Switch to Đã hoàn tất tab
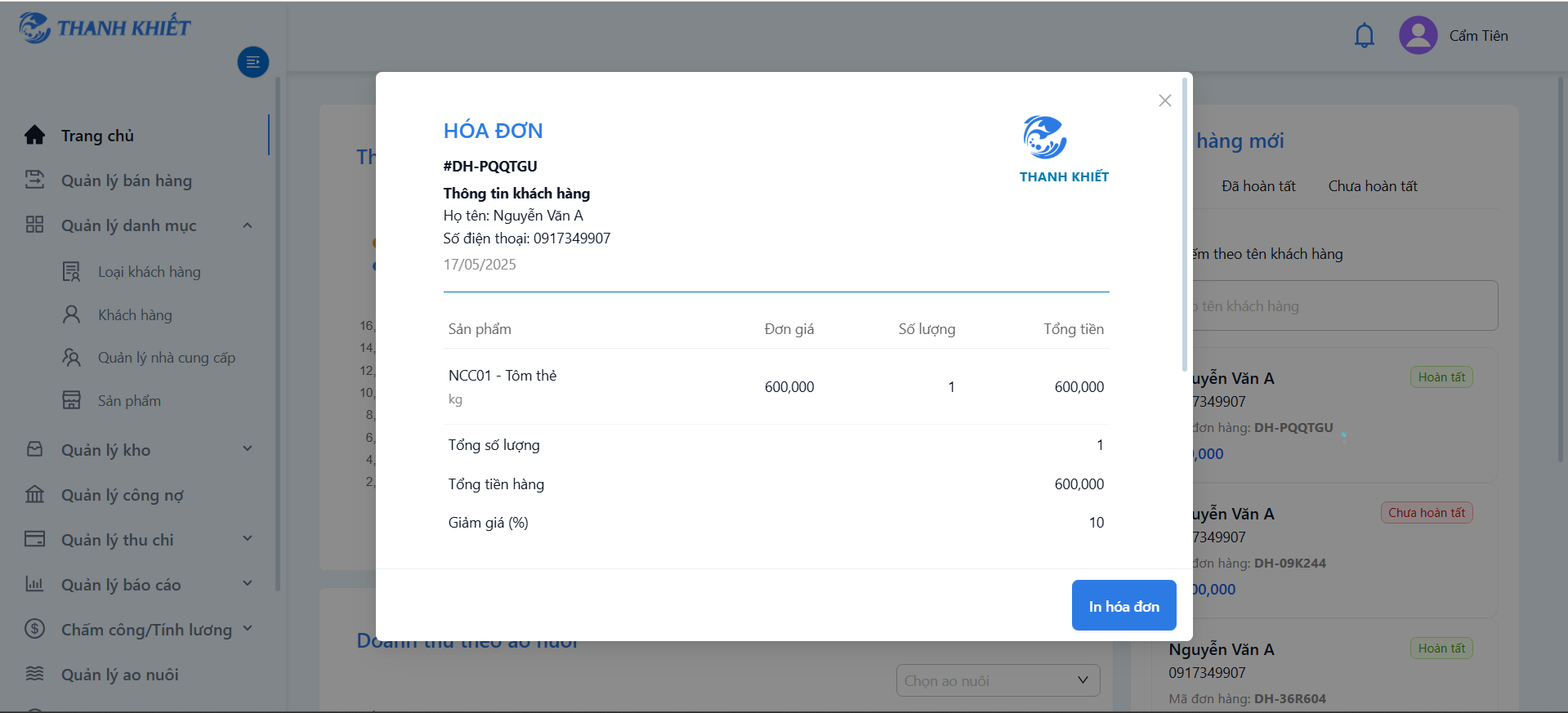 tap(1258, 186)
